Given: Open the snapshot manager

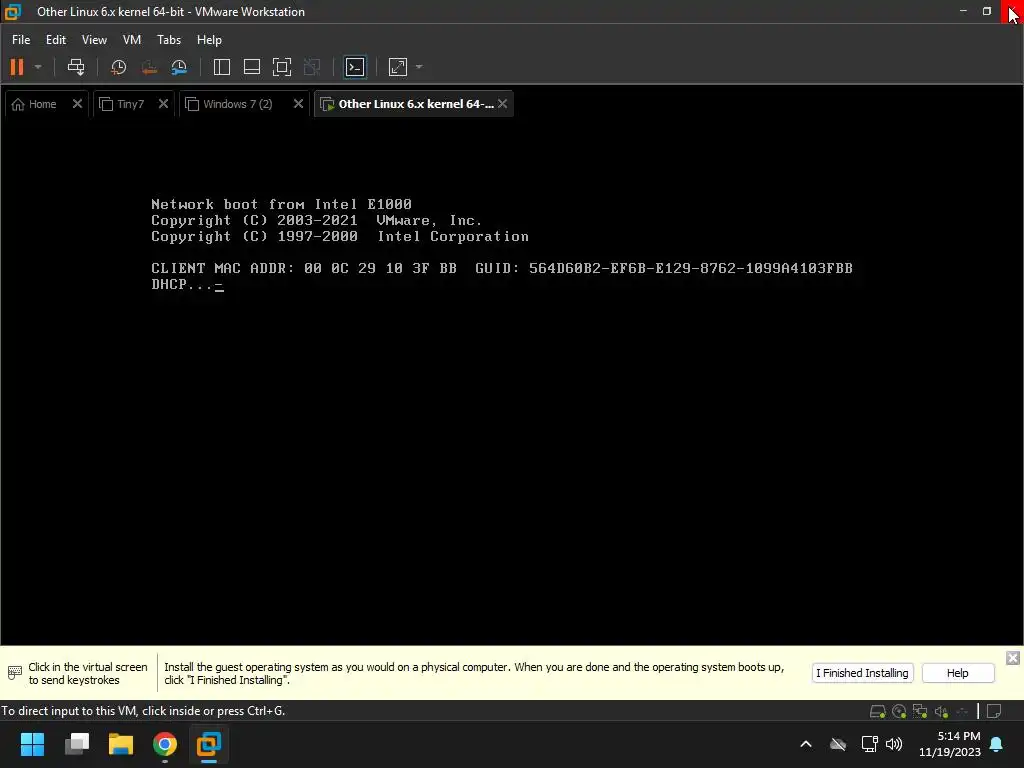Looking at the screenshot, I should [x=179, y=67].
